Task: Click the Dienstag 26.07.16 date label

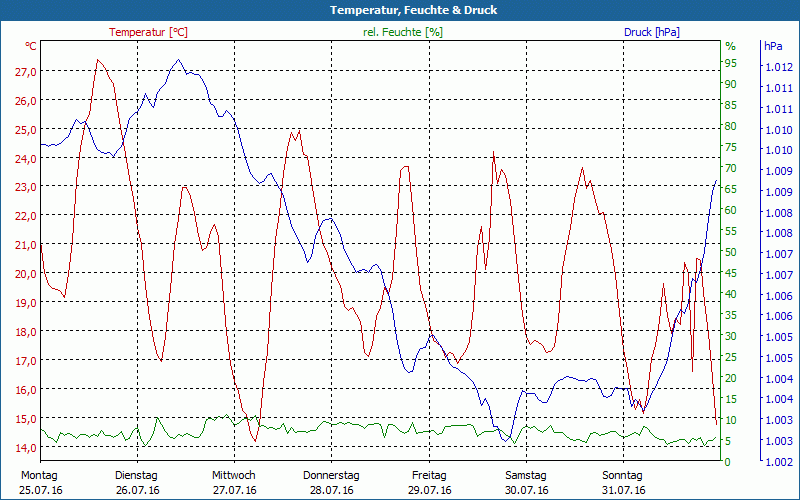Action: [137, 482]
